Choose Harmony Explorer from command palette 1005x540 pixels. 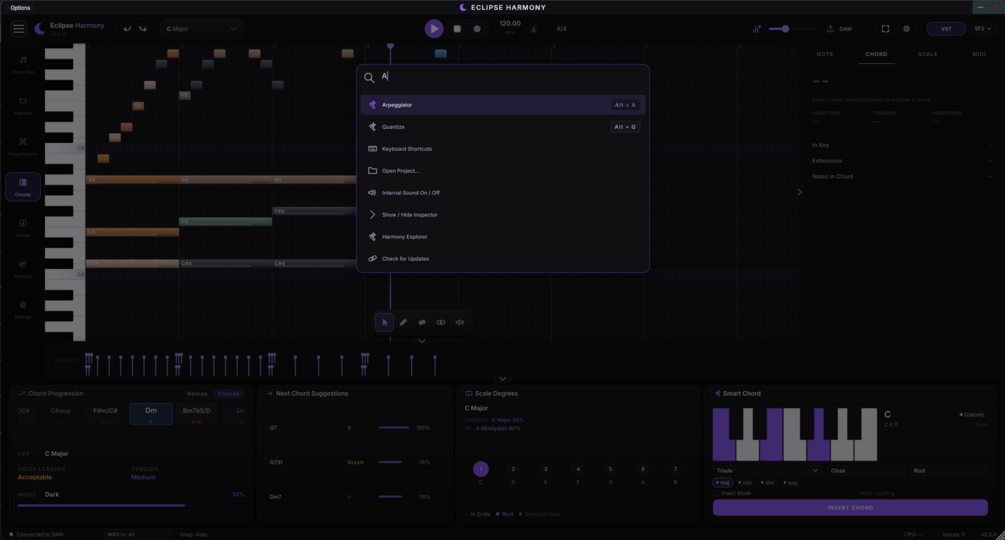[x=502, y=237]
